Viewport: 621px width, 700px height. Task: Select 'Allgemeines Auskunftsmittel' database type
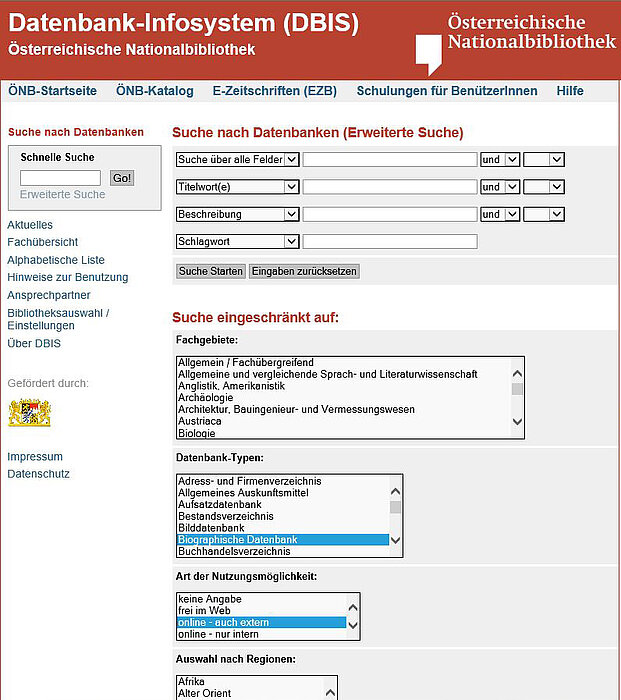click(x=283, y=493)
